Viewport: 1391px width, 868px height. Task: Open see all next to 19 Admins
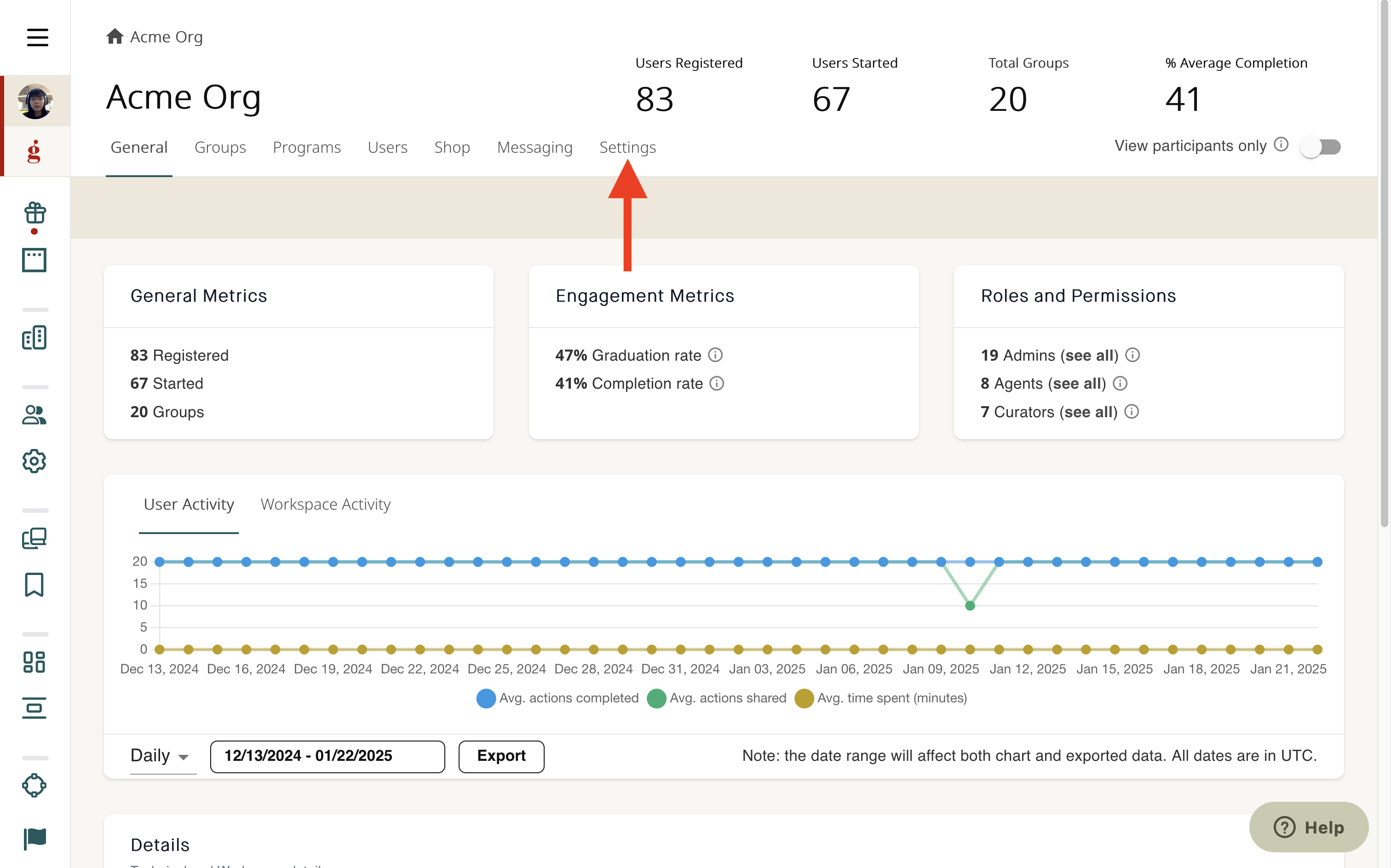click(1090, 356)
